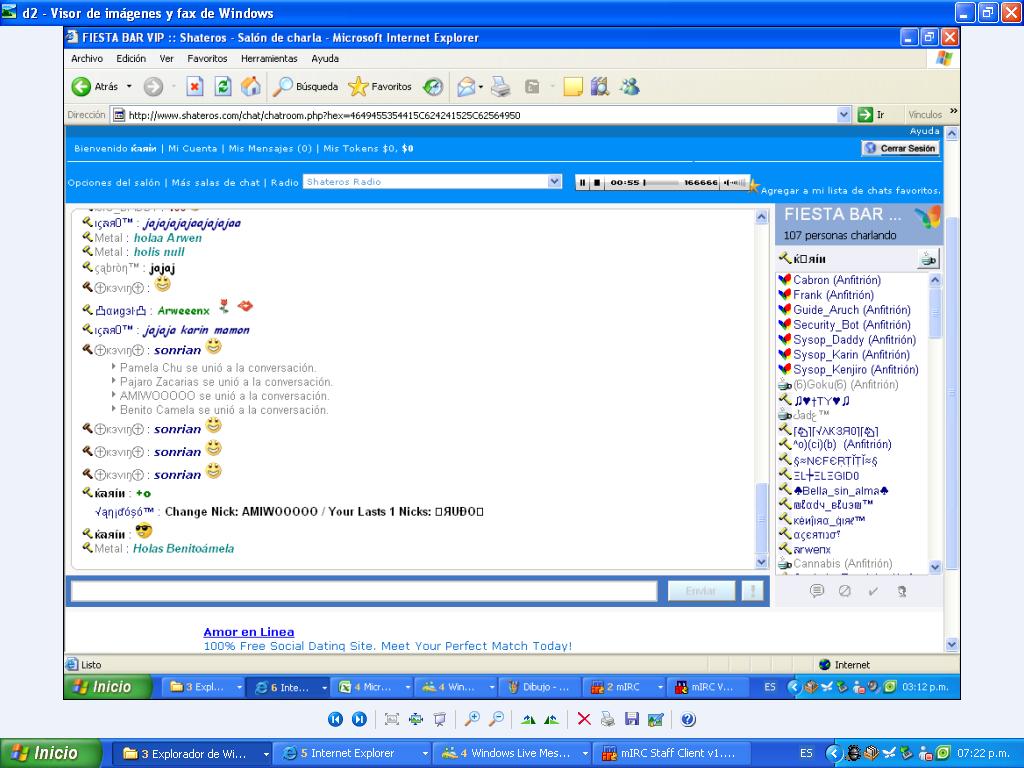The image size is (1024, 768).
Task: Add chat to favorites via star link
Action: (850, 190)
